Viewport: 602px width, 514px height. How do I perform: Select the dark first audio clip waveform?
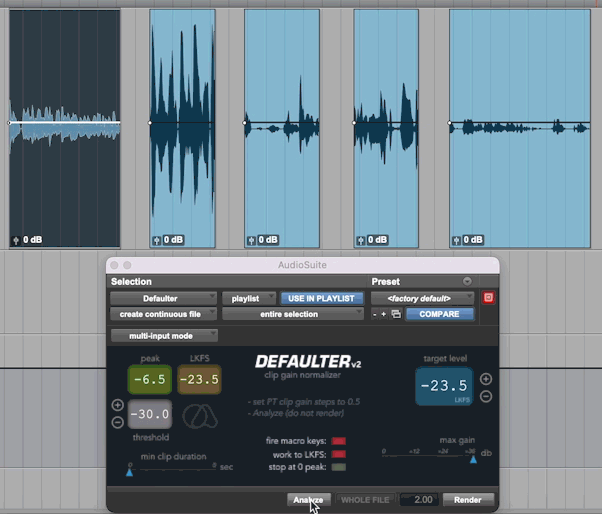click(64, 129)
